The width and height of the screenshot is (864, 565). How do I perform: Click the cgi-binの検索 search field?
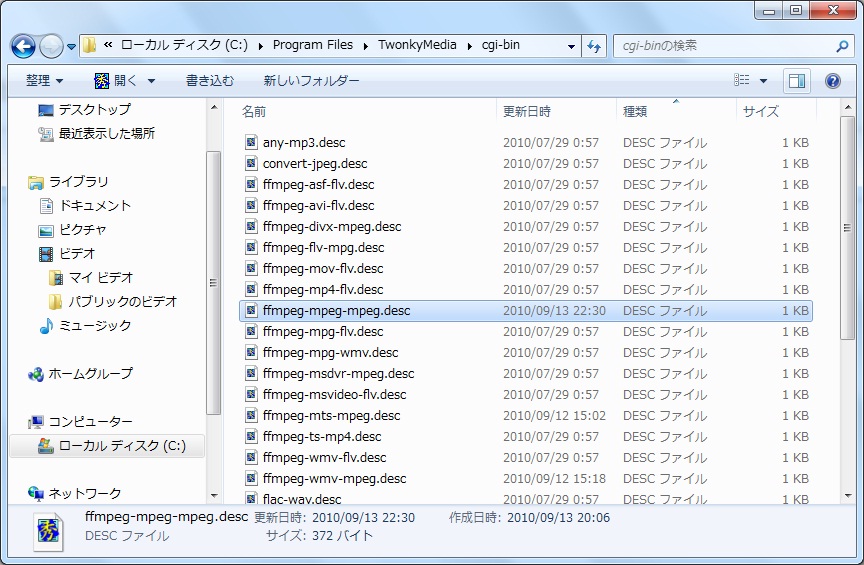point(725,46)
